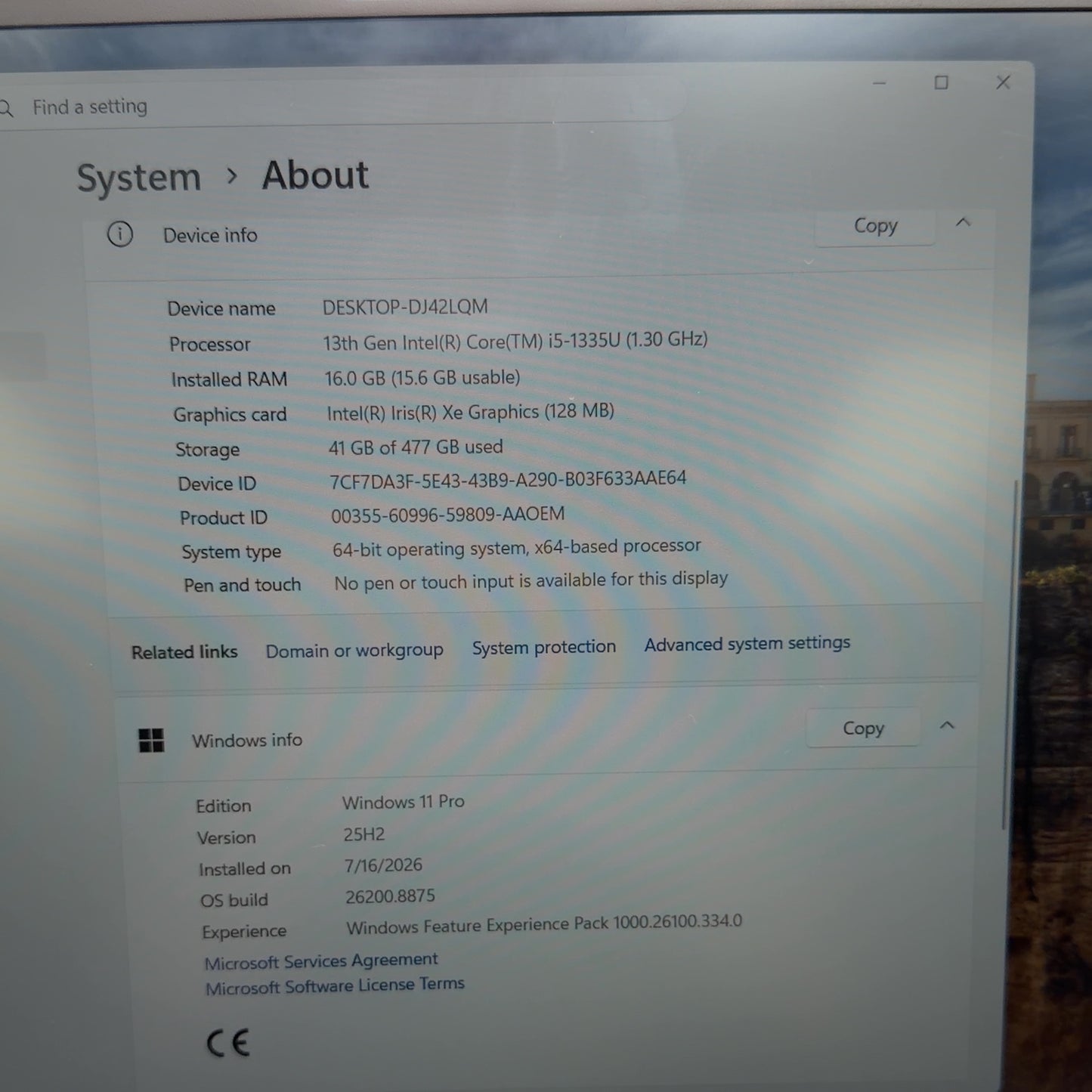Select 64-bit operating system text
This screenshot has height=1092, width=1092.
point(517,548)
